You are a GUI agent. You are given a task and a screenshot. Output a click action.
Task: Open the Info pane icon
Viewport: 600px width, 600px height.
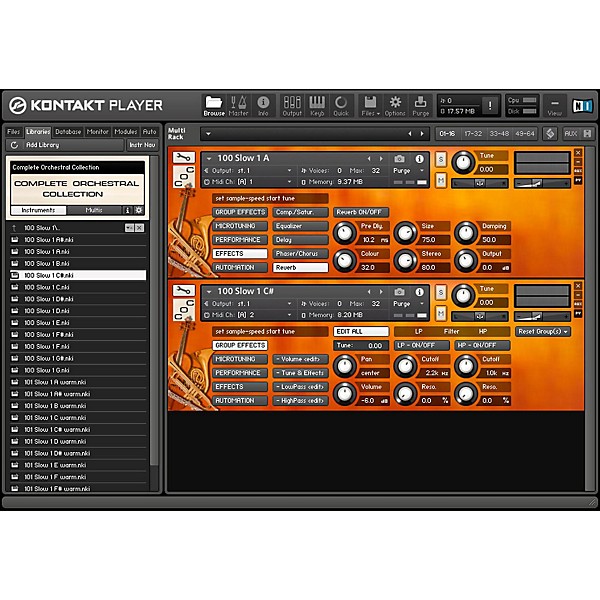(263, 105)
